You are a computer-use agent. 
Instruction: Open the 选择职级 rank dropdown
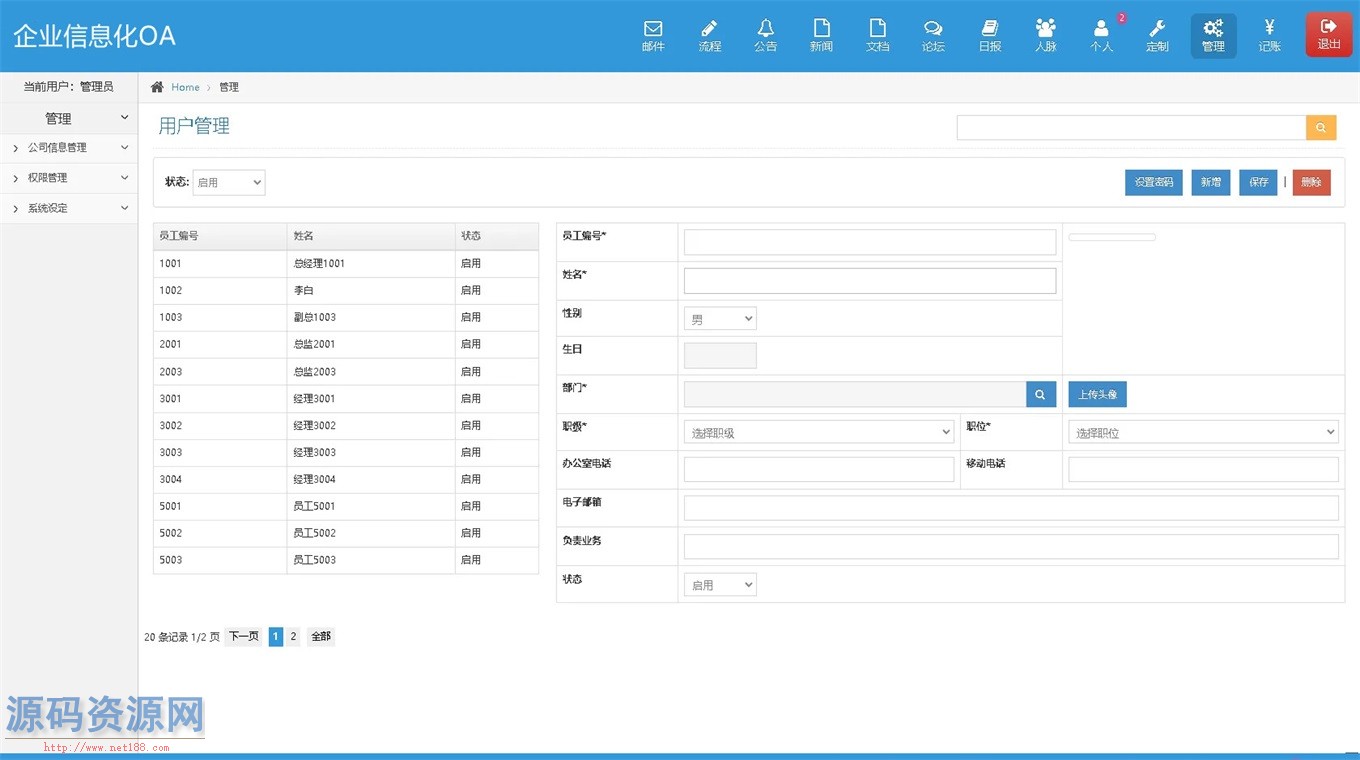pyautogui.click(x=819, y=433)
